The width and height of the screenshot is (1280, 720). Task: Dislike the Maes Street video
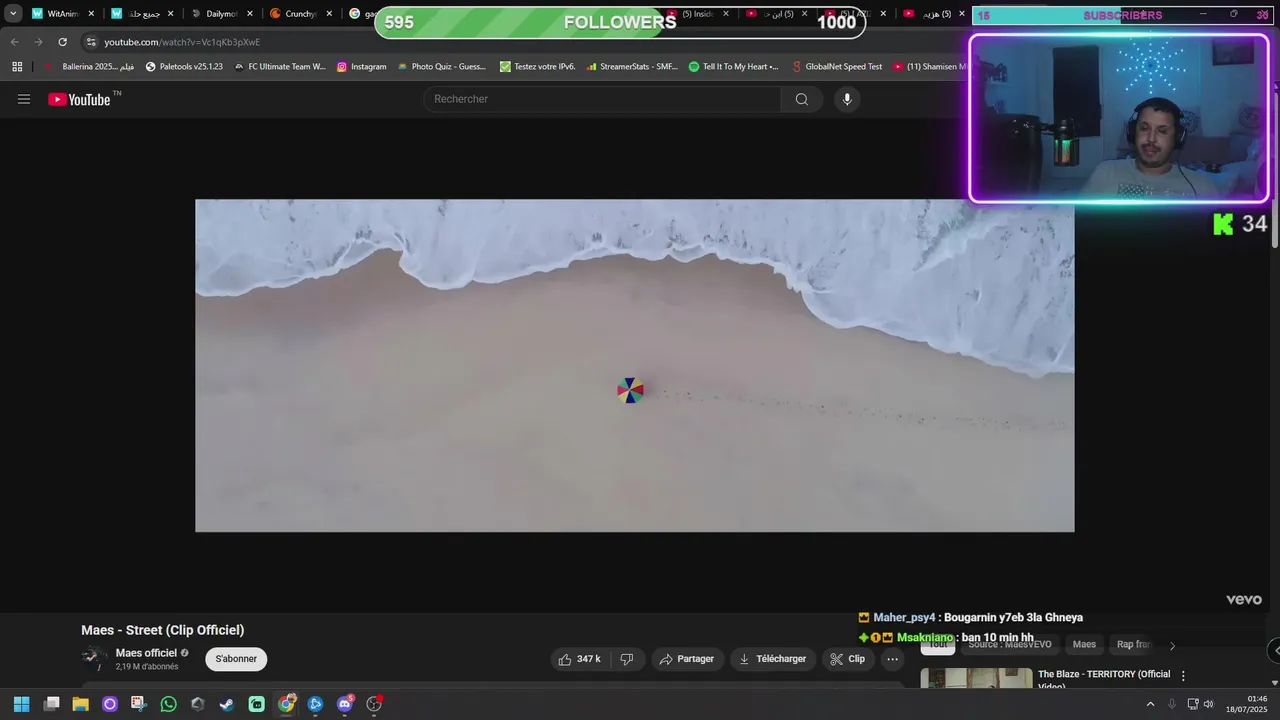[627, 659]
